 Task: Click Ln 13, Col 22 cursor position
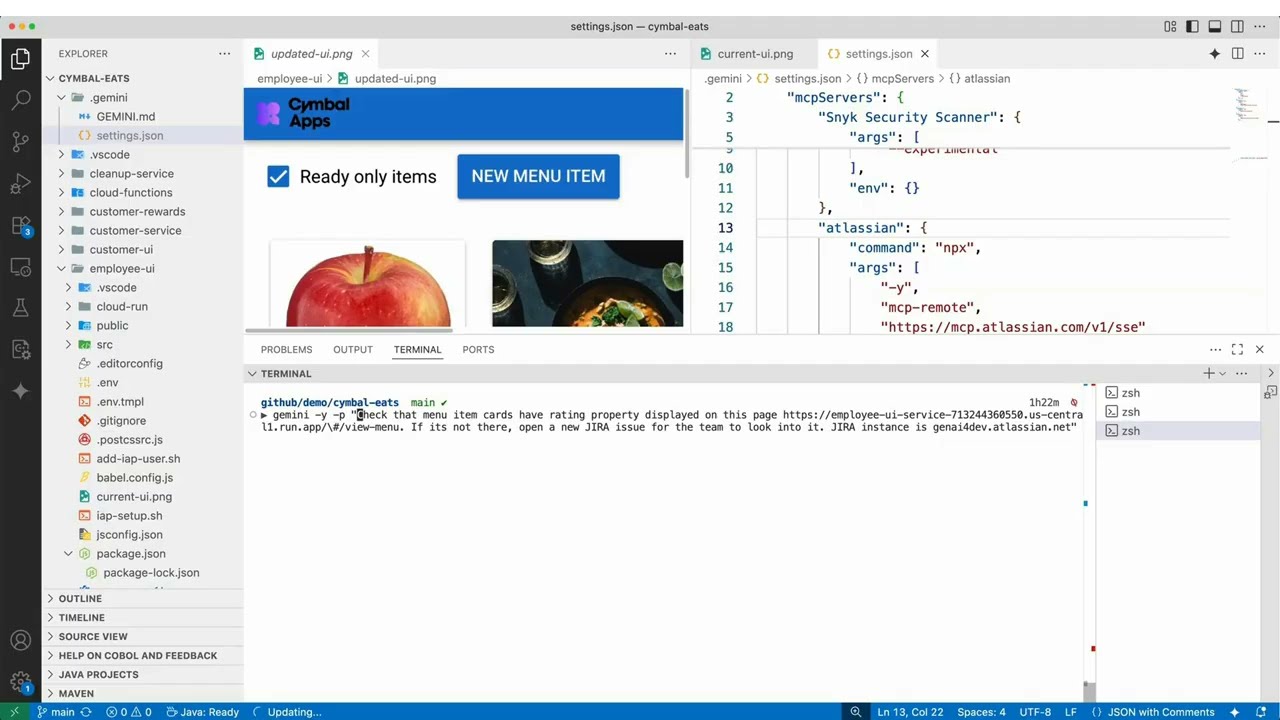point(910,712)
